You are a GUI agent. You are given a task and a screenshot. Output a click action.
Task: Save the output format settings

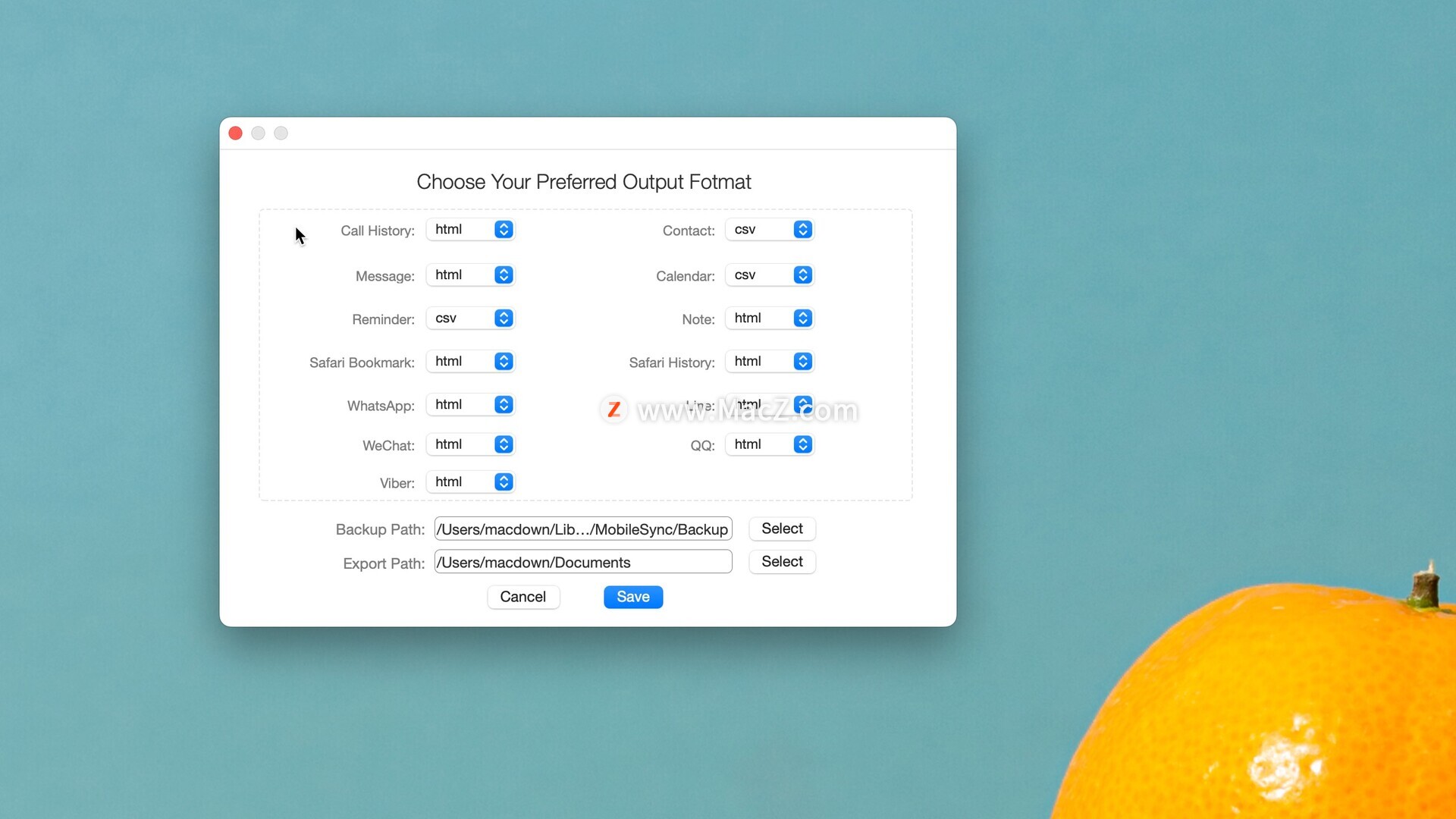point(633,597)
